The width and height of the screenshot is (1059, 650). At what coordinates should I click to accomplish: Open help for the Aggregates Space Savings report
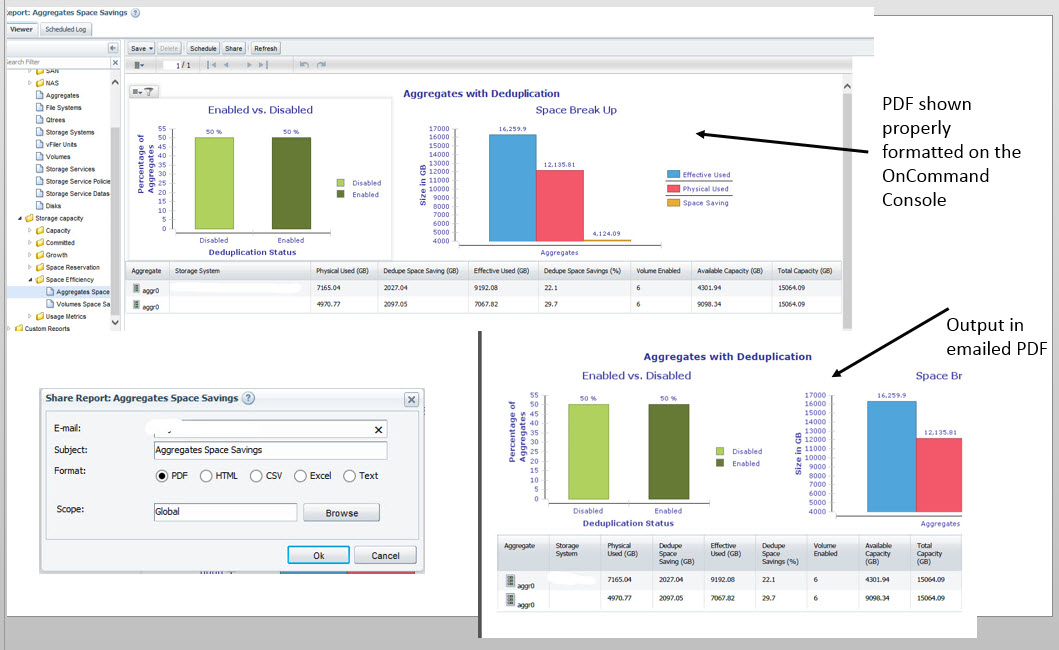point(135,13)
